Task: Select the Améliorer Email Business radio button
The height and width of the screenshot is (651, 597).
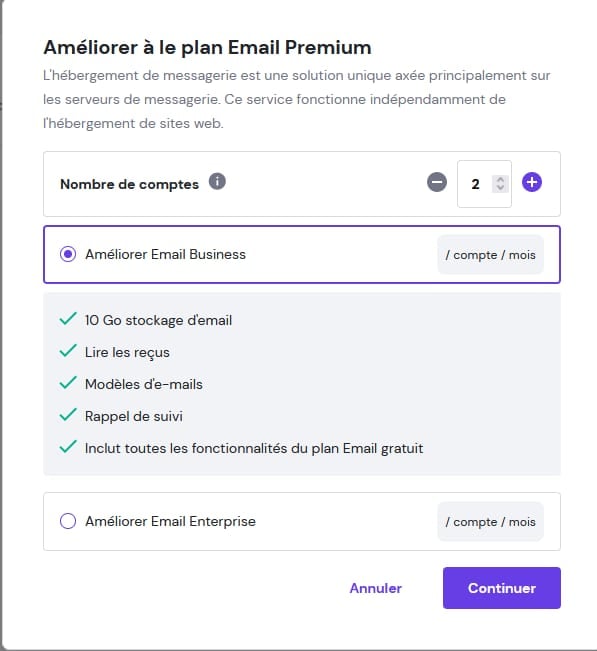Action: coord(68,254)
